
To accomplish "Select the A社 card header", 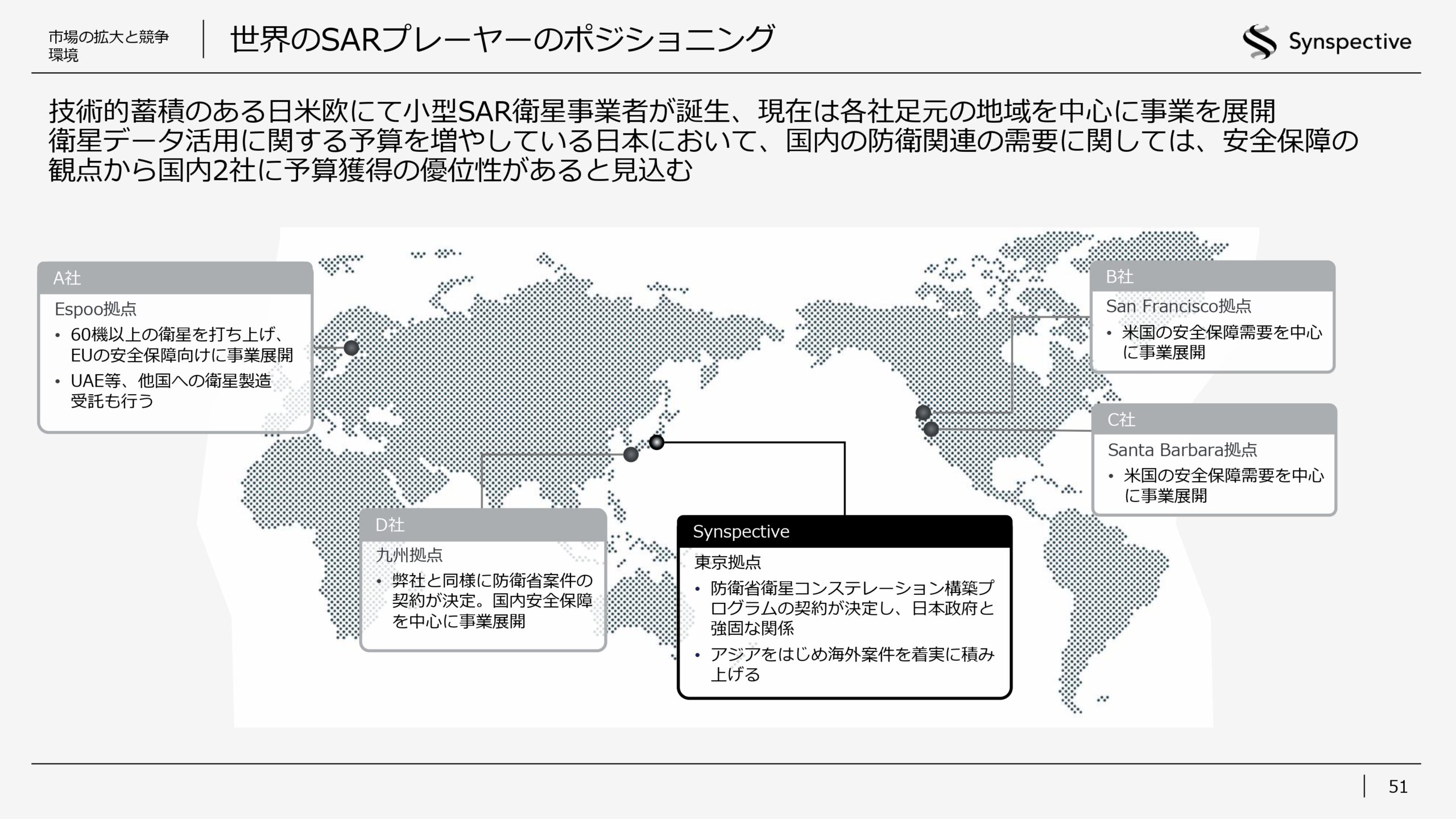I will [x=175, y=278].
